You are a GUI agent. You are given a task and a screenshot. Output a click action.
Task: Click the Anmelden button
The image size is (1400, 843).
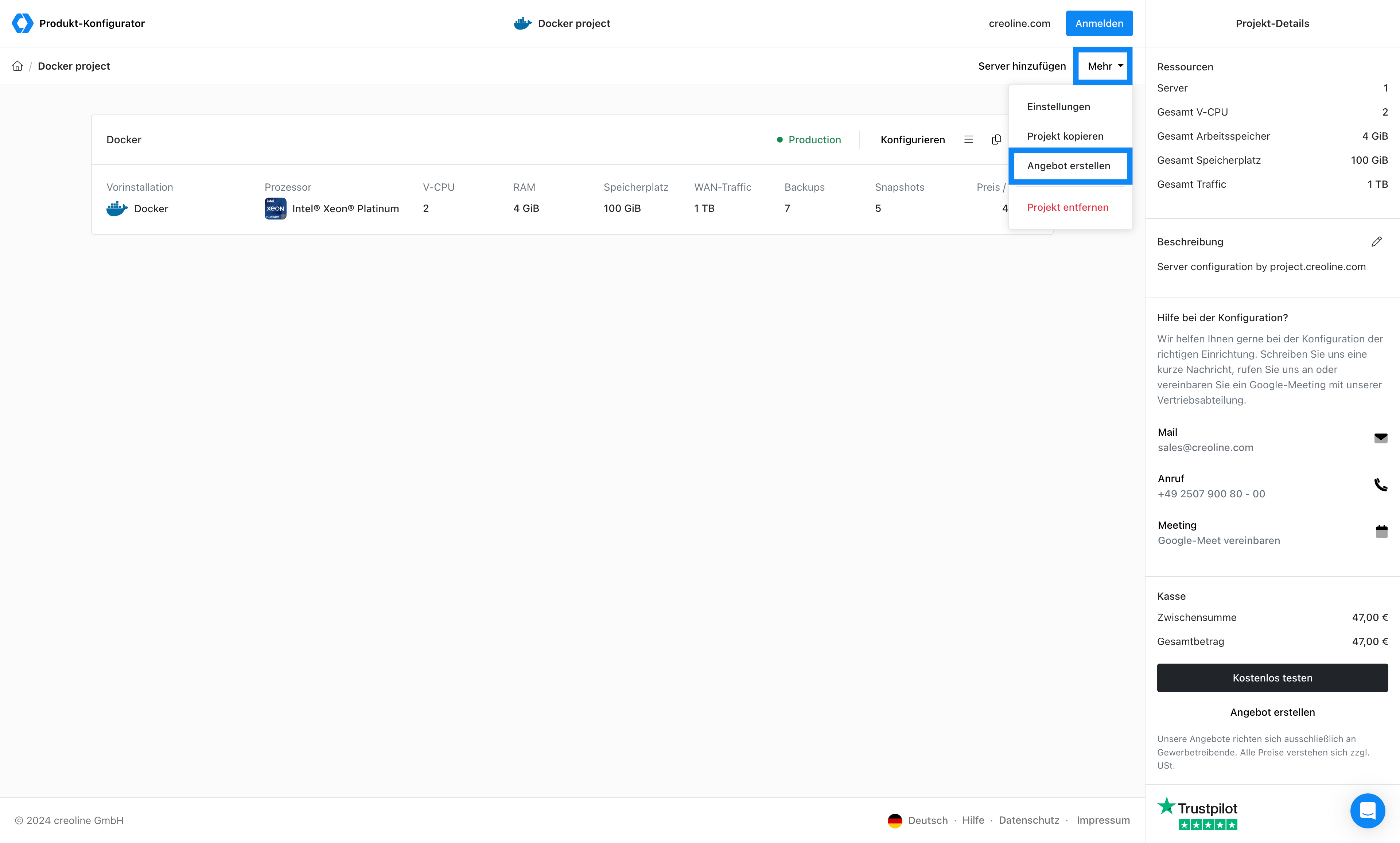coord(1099,23)
